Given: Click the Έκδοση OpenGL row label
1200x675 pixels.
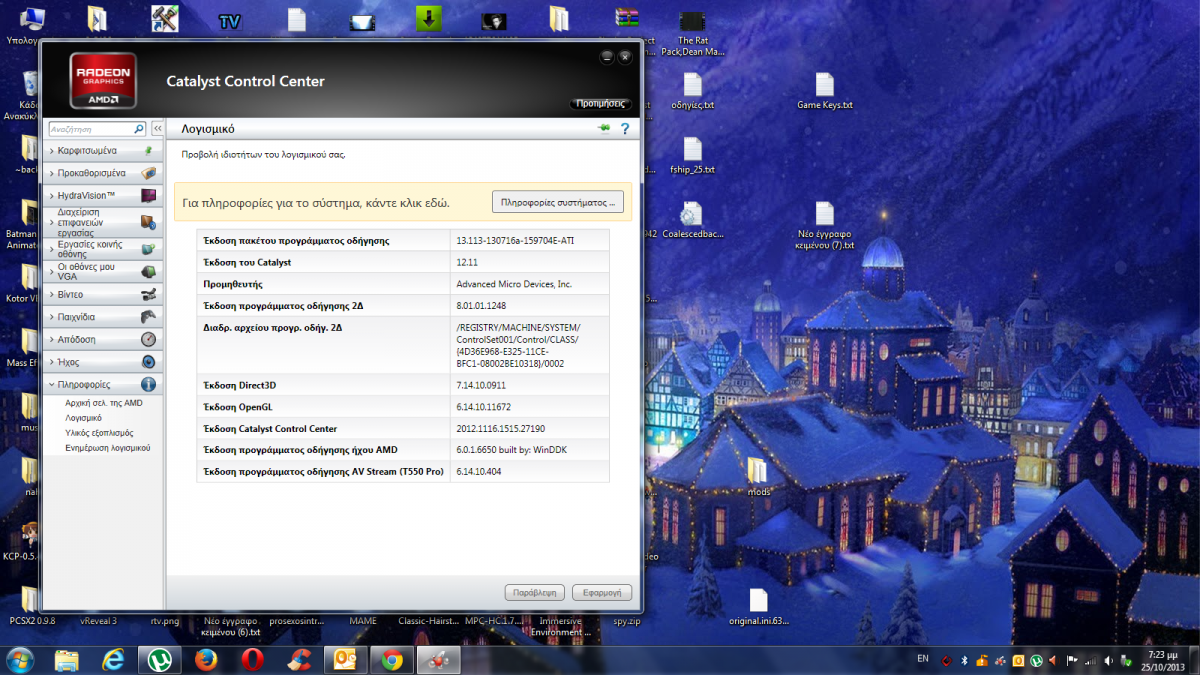Looking at the screenshot, I should point(238,407).
